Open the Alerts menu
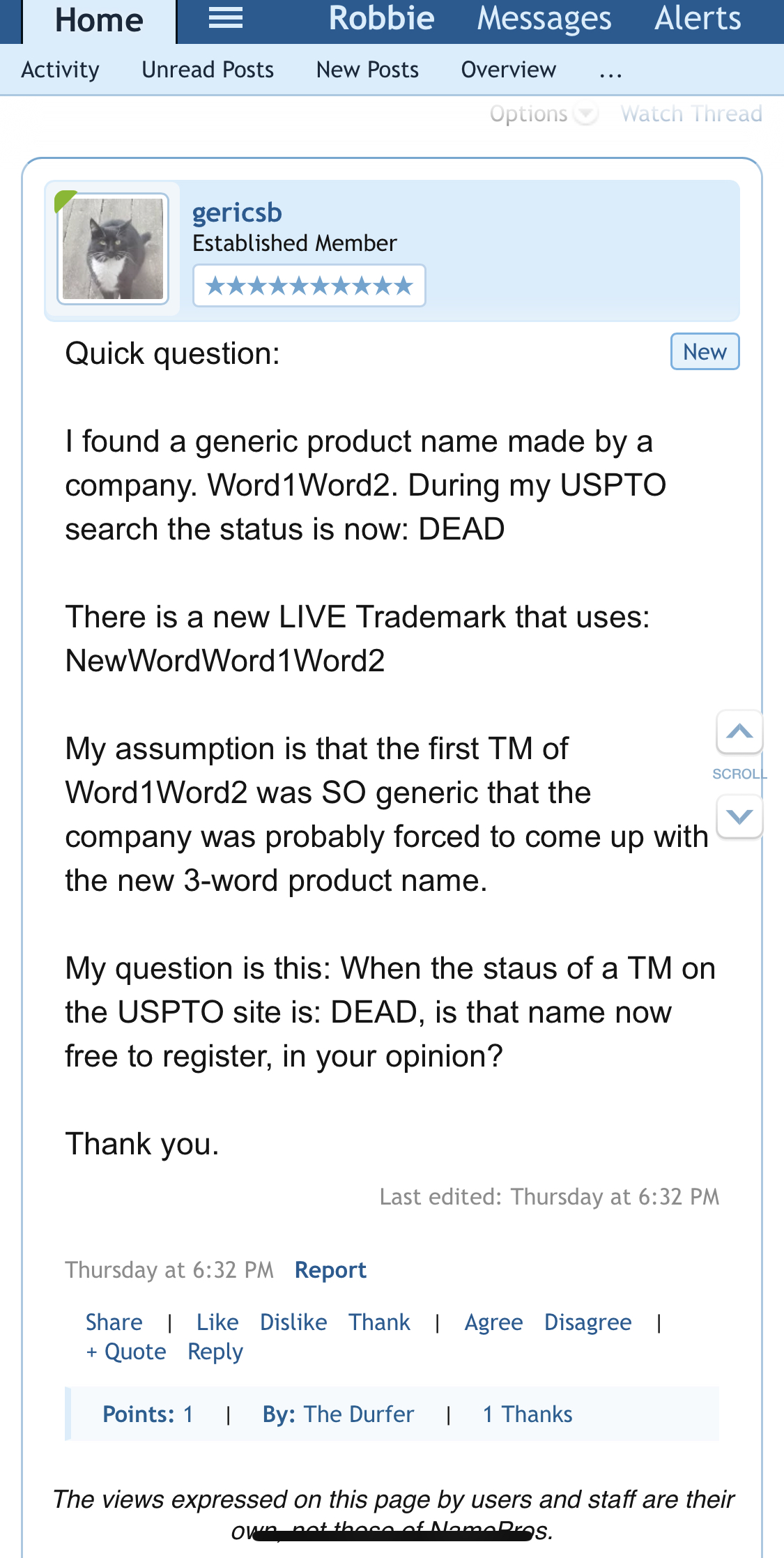This screenshot has width=784, height=1558. [x=698, y=19]
